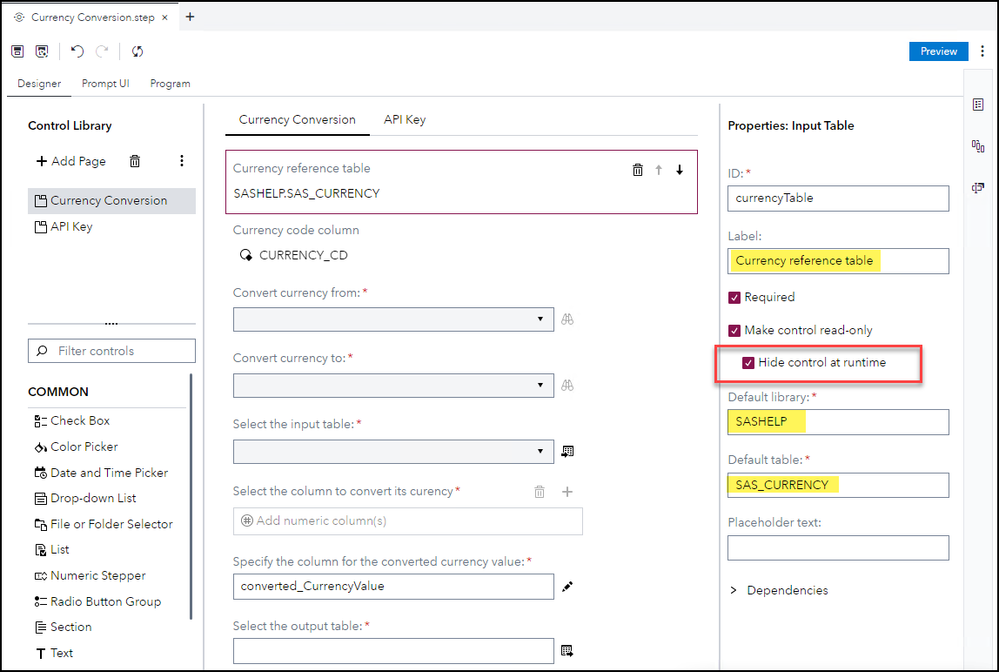Expand the Dependencies section
This screenshot has height=672, width=999.
(x=735, y=590)
